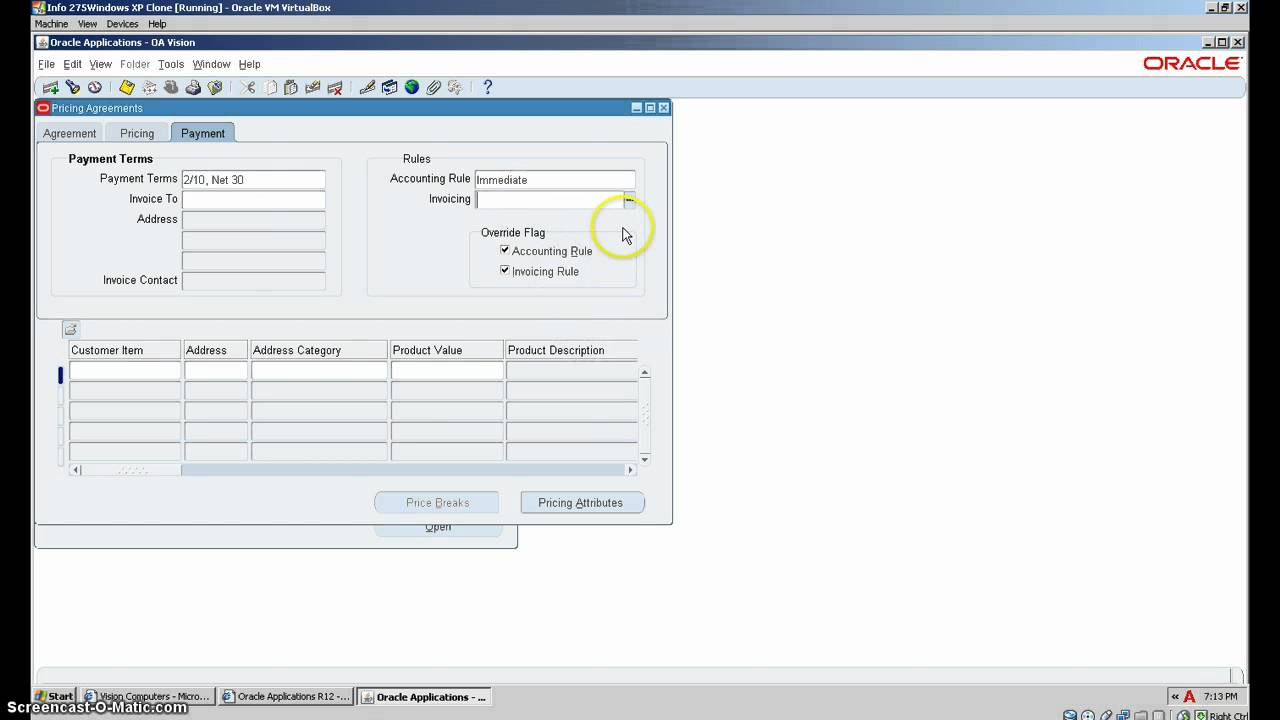Open the VirtualBox Machine menu
This screenshot has width=1280, height=720.
[51, 24]
